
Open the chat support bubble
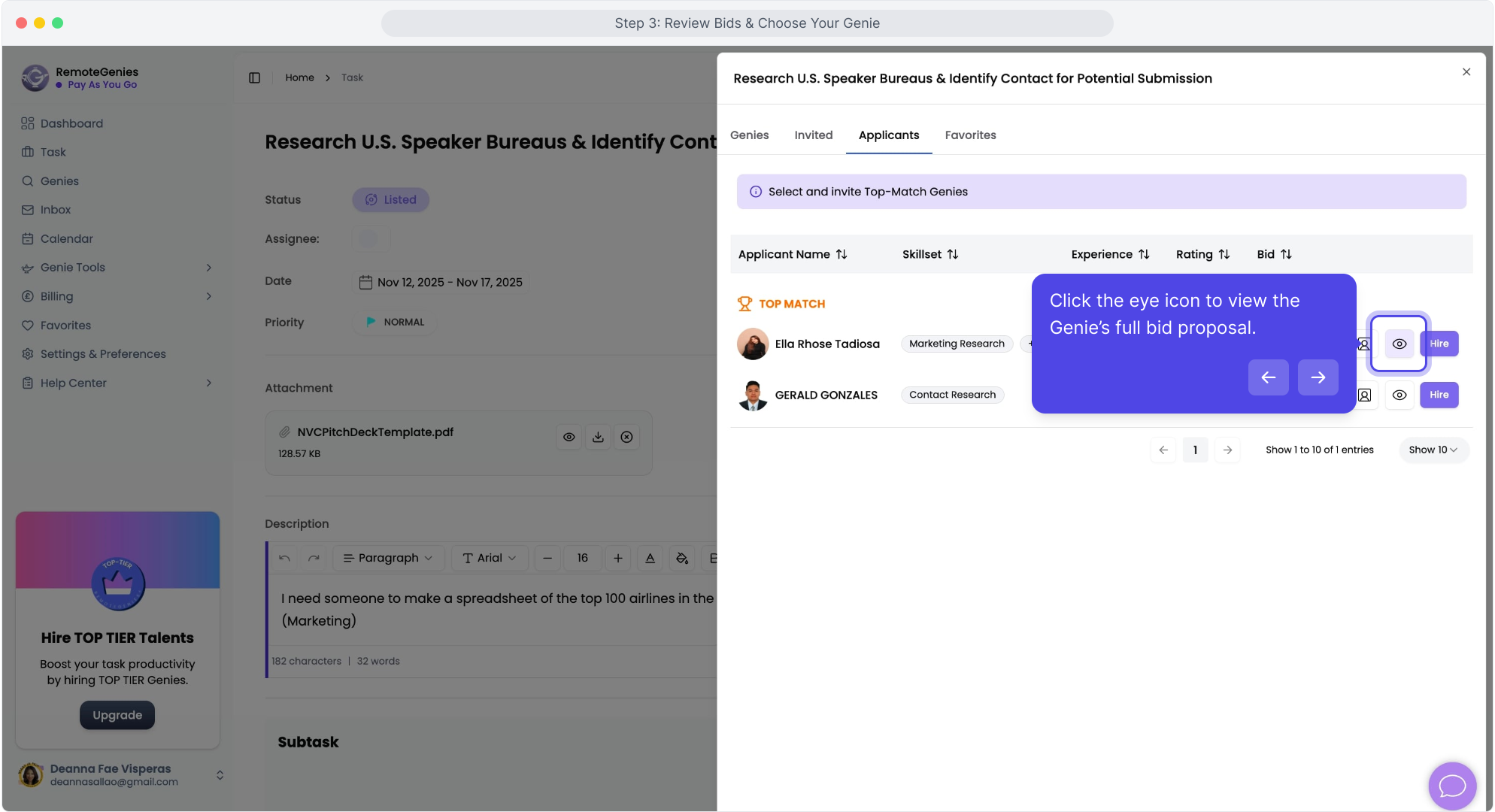[1451, 786]
